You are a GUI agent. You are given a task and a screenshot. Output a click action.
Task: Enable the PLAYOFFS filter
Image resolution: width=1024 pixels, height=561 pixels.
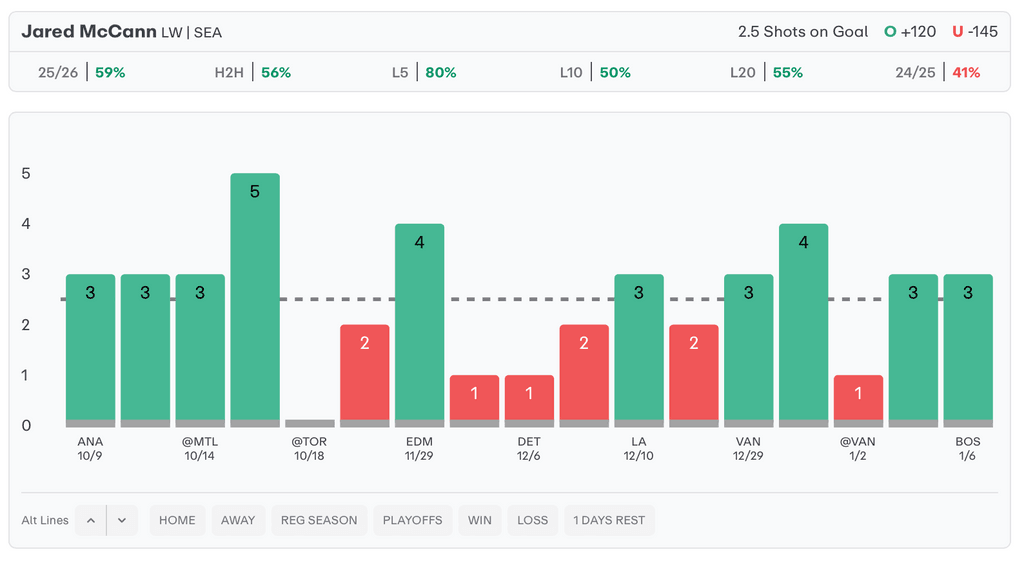412,520
